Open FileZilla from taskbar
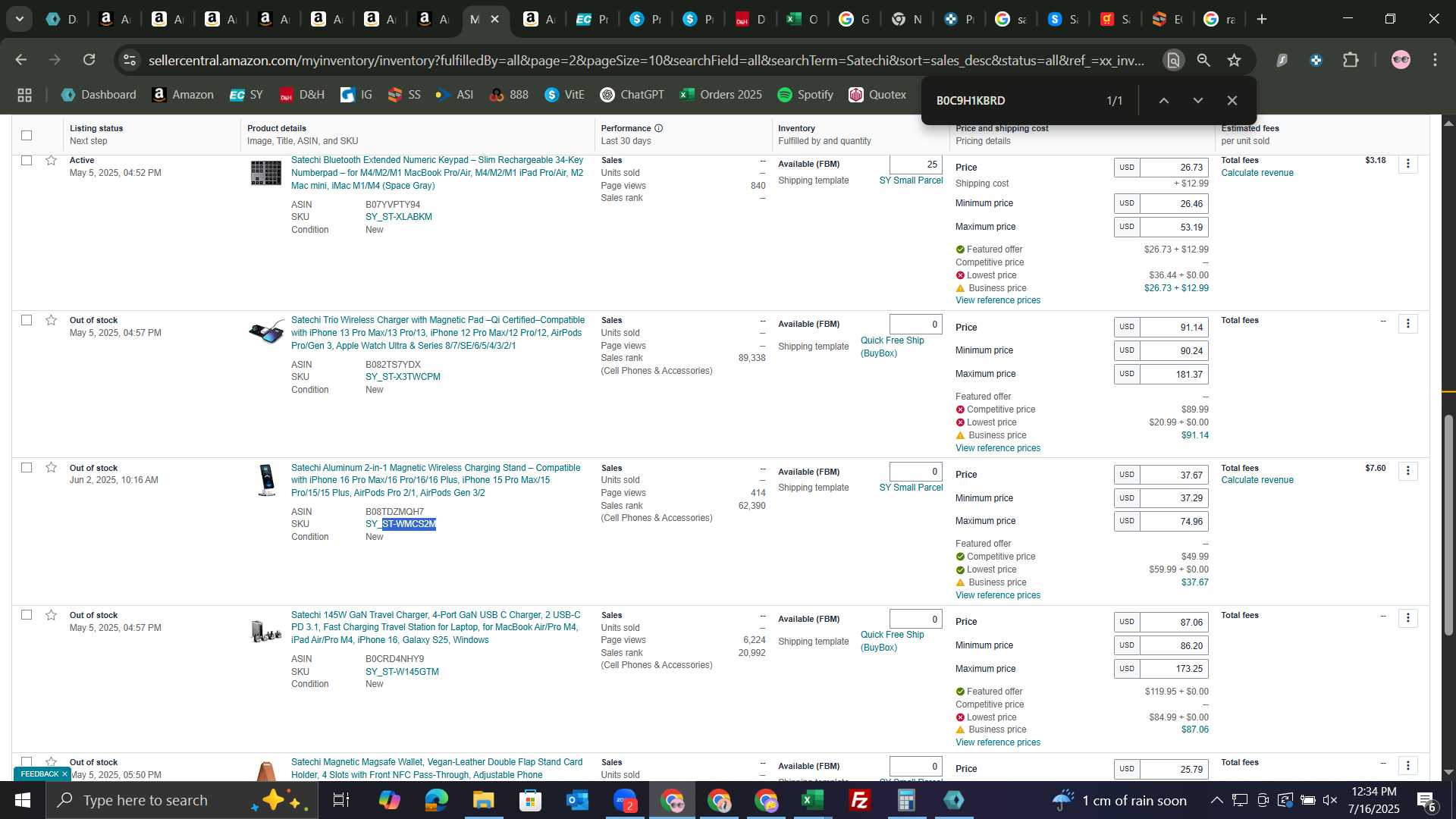The image size is (1456, 819). click(859, 800)
